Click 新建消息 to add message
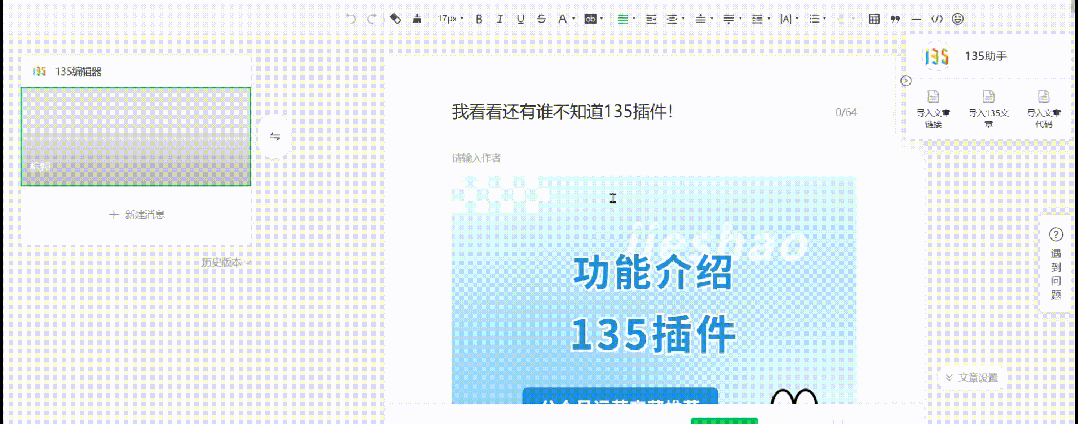This screenshot has width=1078, height=424. (x=136, y=214)
